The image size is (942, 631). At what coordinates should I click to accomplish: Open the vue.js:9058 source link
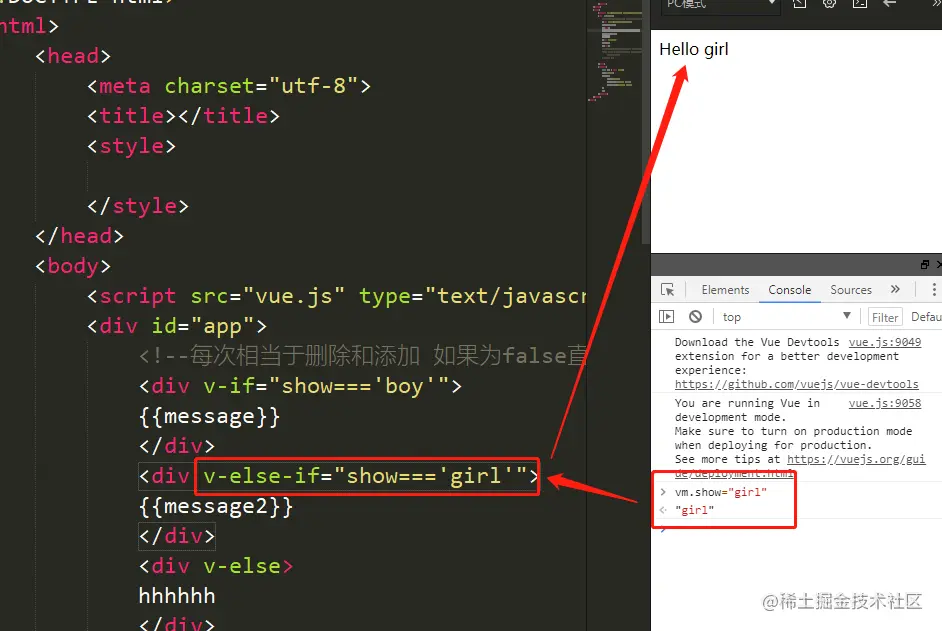click(884, 403)
